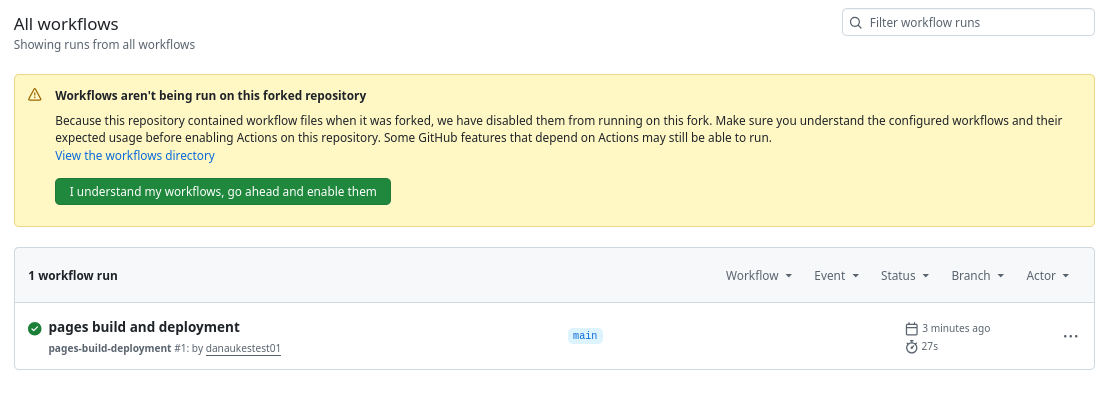Screen dimensions: 1107x394
Task: Click the danaukestest01 user link
Action: (x=244, y=348)
